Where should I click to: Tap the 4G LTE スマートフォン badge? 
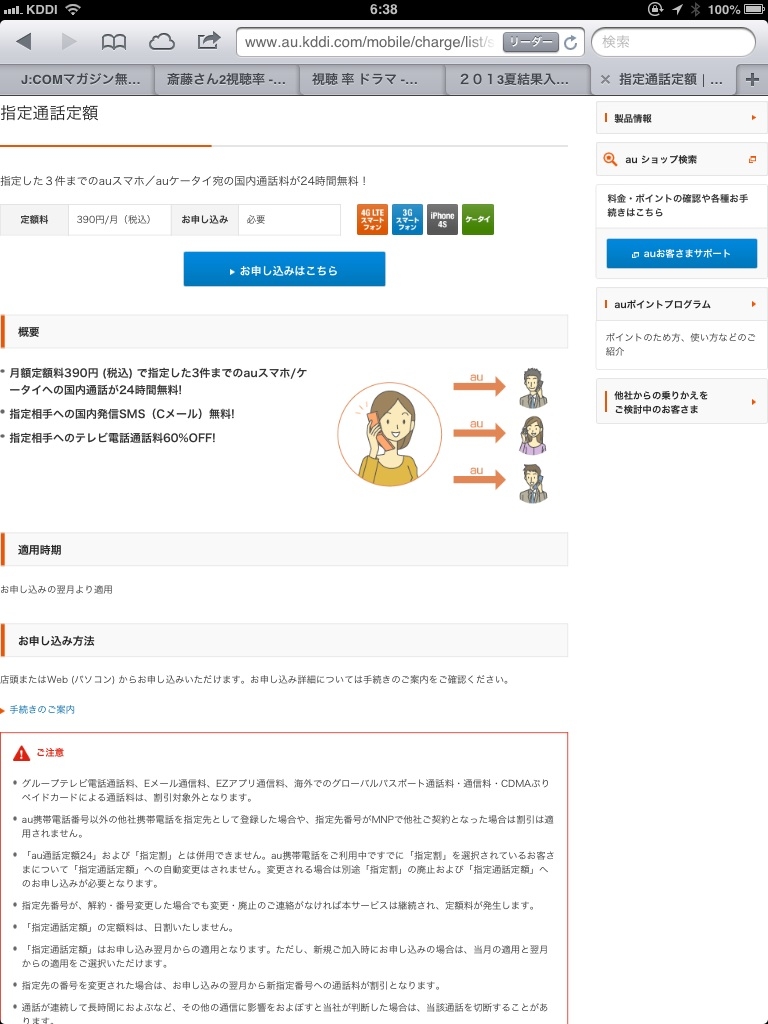point(372,219)
